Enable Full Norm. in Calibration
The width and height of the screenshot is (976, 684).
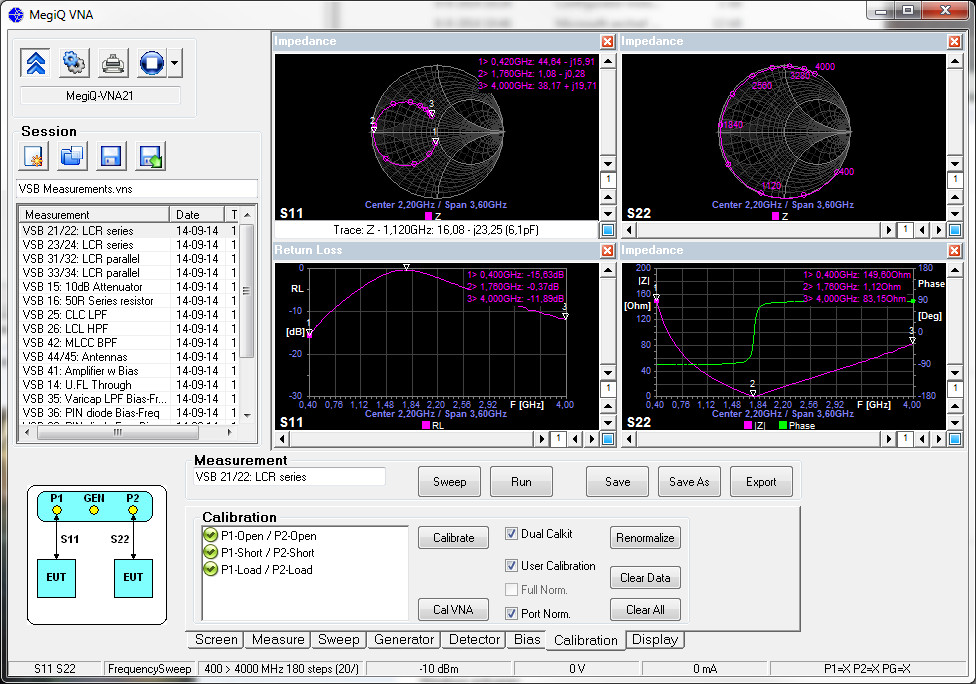pyautogui.click(x=512, y=589)
